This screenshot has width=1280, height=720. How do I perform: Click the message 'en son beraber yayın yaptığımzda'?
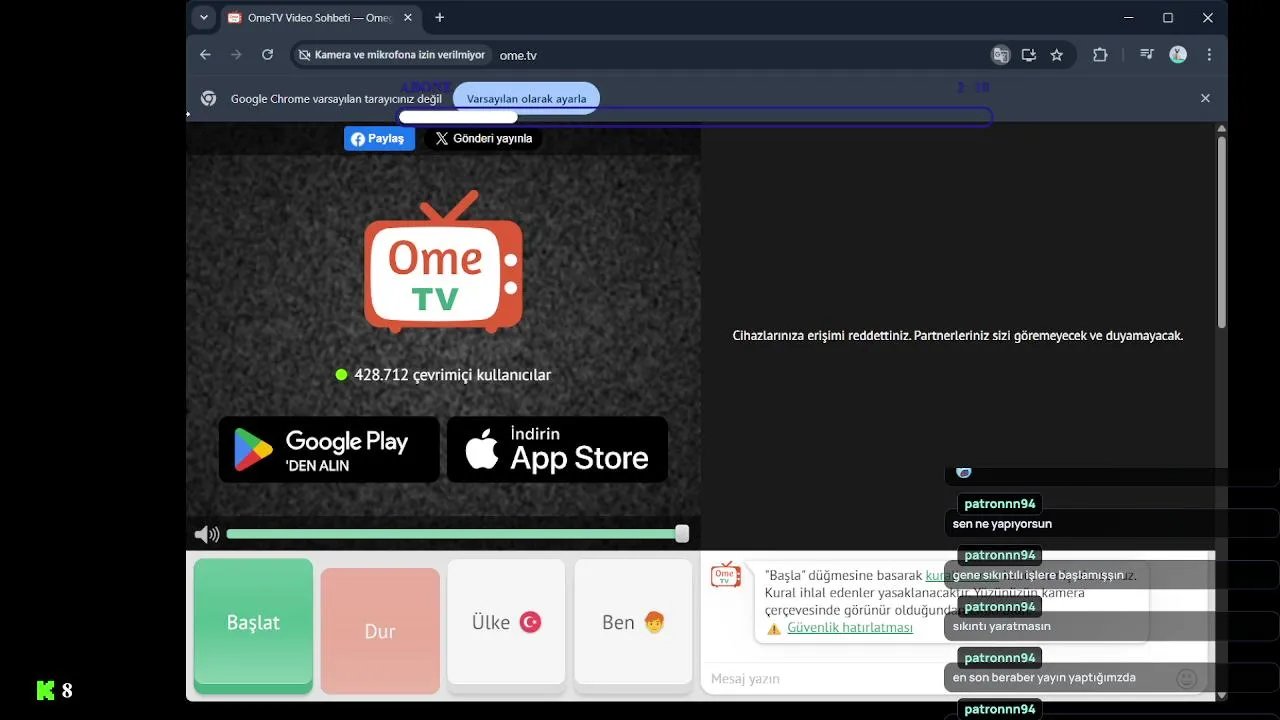pos(1044,678)
